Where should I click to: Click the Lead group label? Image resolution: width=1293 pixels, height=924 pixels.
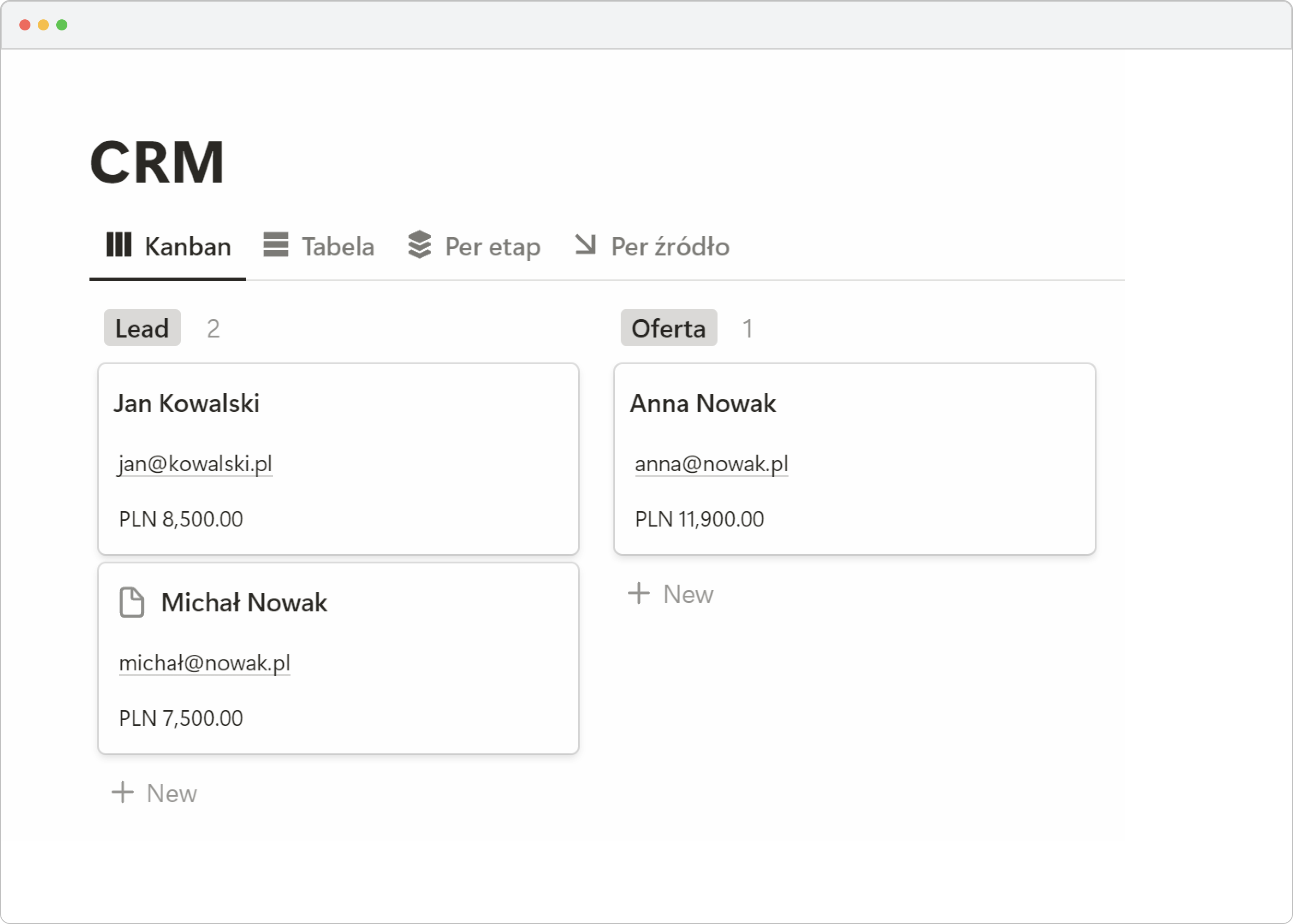[x=142, y=328]
